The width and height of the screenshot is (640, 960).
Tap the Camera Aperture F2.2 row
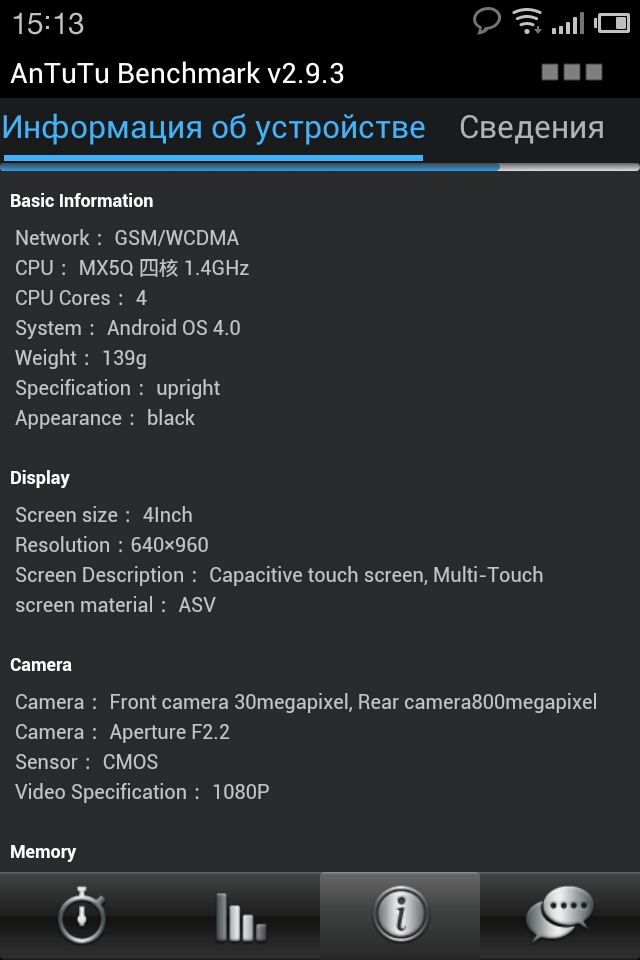(x=122, y=732)
